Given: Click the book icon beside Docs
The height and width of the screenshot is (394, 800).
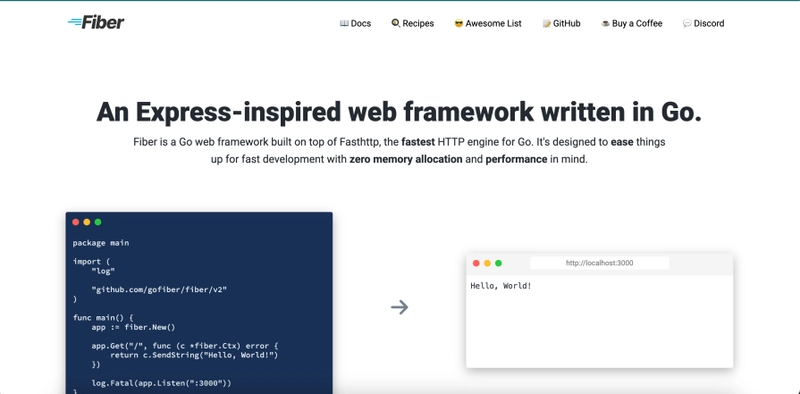Looking at the screenshot, I should click(344, 23).
